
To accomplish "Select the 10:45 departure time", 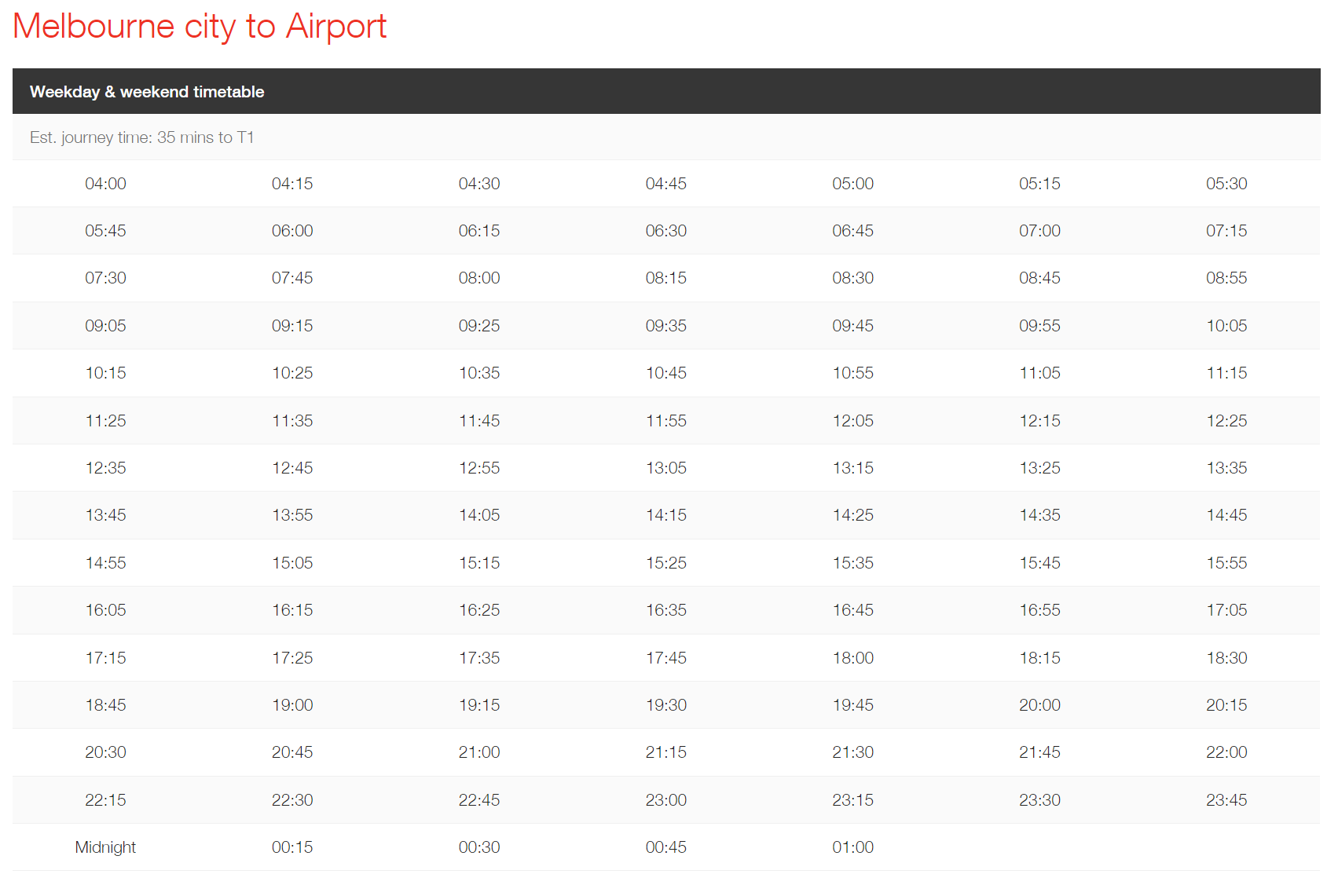I will tap(666, 373).
